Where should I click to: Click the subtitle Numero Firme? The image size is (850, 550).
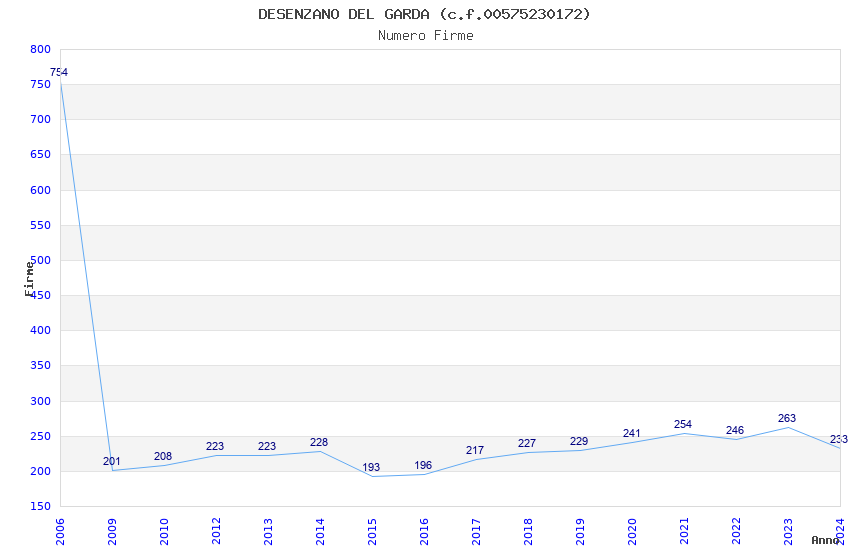(x=426, y=36)
